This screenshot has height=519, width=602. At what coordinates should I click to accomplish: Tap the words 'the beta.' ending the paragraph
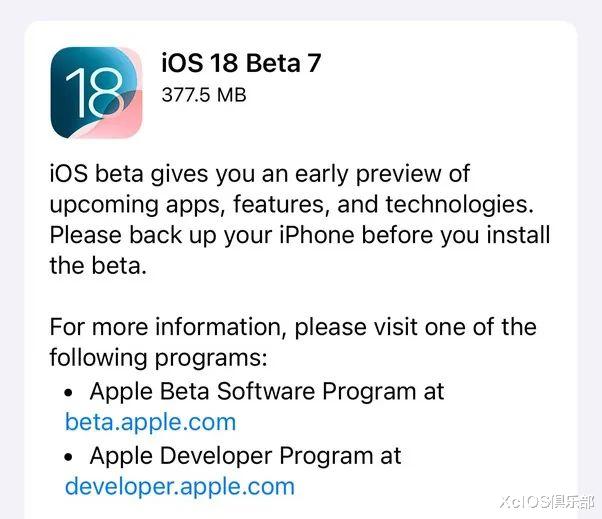(98, 265)
